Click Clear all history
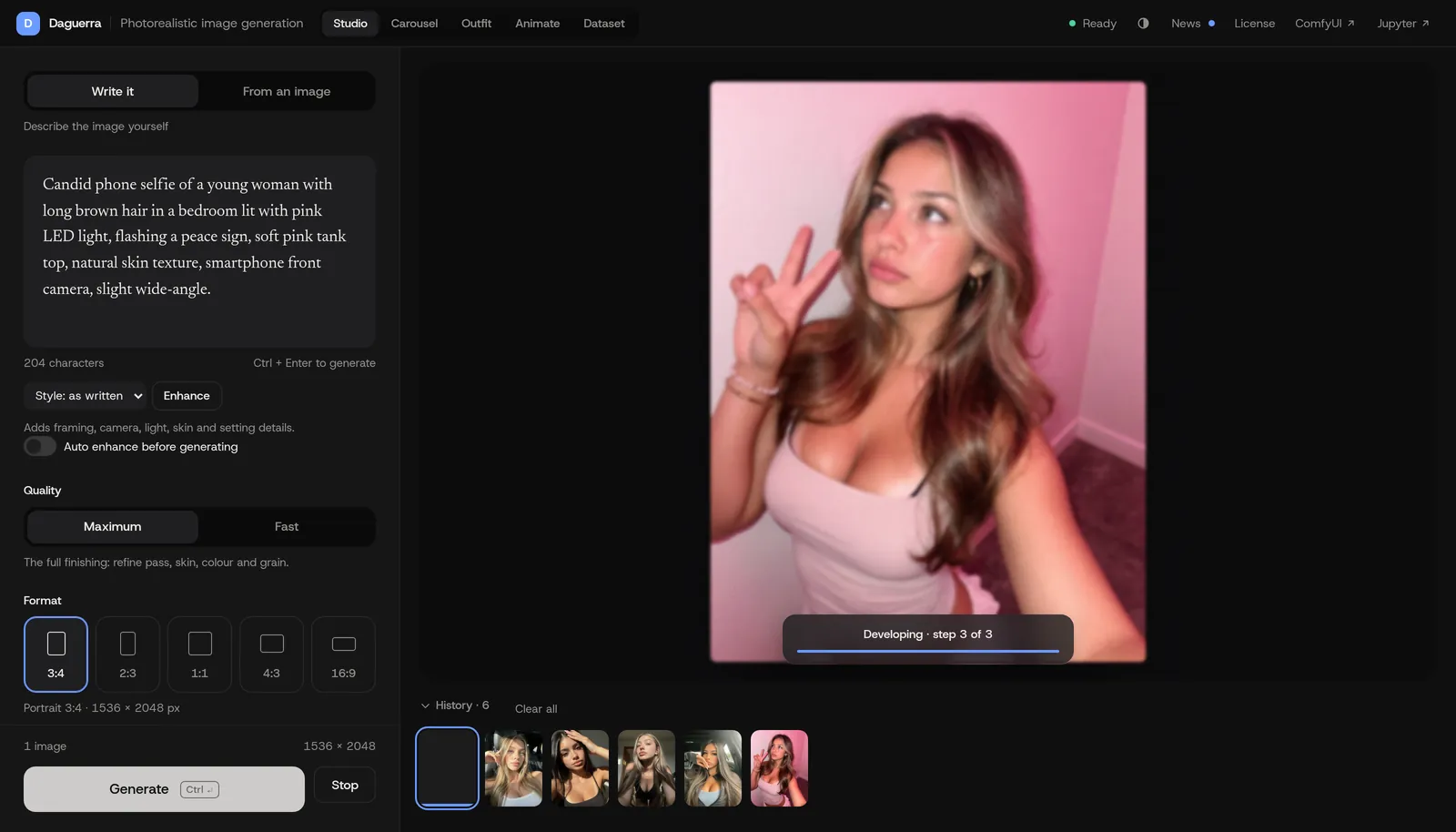This screenshot has width=1456, height=832. 536,708
